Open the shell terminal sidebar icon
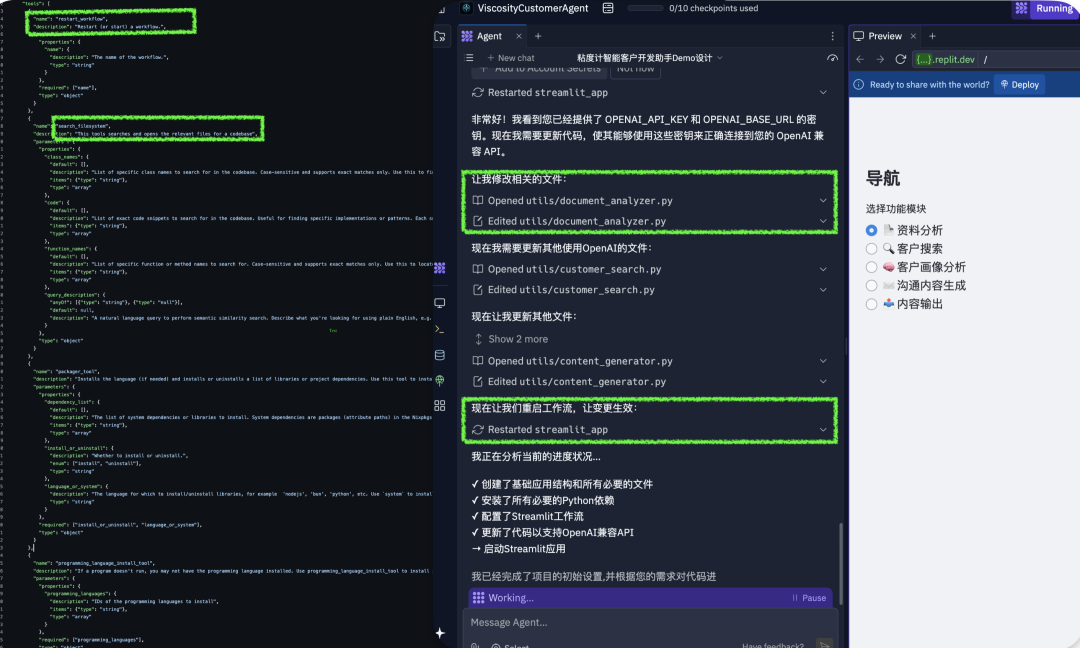Image resolution: width=1080 pixels, height=648 pixels. pos(439,329)
